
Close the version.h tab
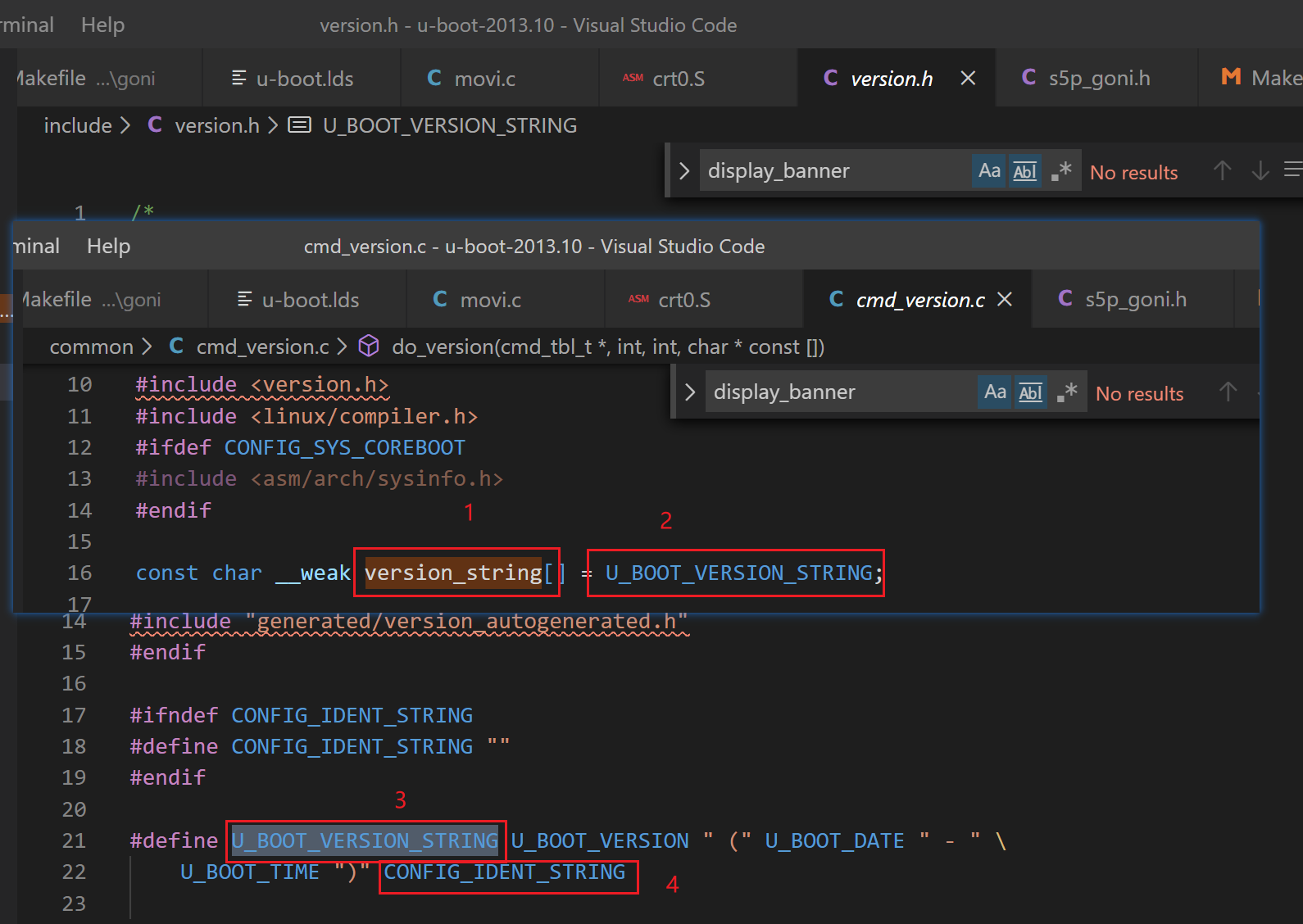968,78
